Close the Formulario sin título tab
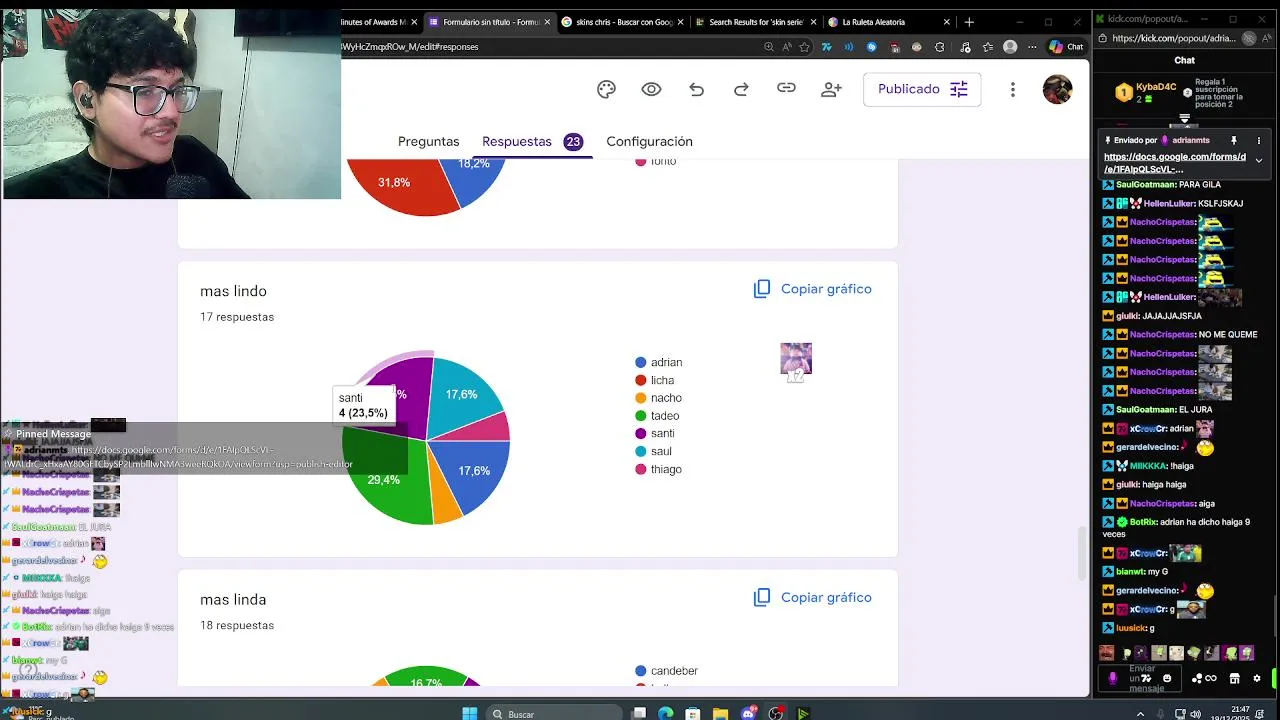The height and width of the screenshot is (720, 1280). pyautogui.click(x=547, y=22)
